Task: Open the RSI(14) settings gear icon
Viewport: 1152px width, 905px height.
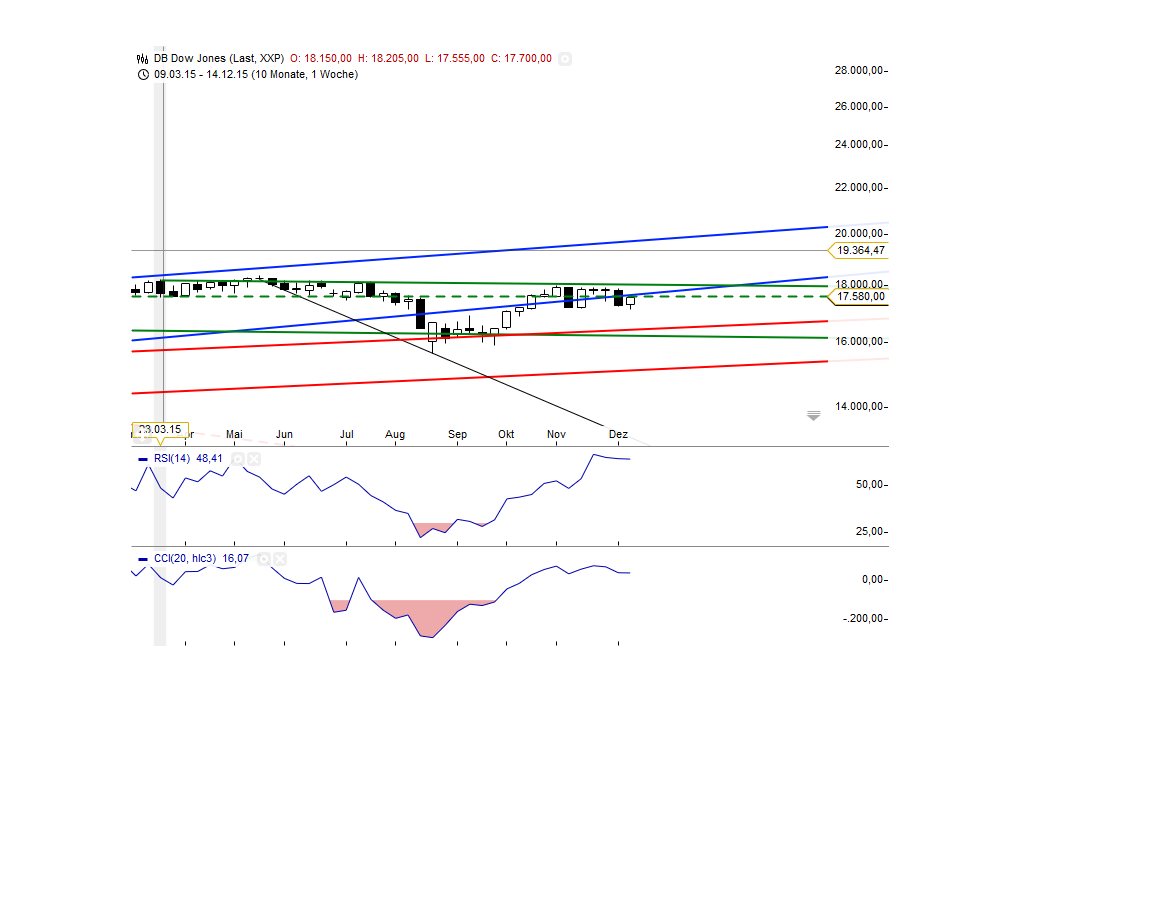Action: [x=237, y=458]
